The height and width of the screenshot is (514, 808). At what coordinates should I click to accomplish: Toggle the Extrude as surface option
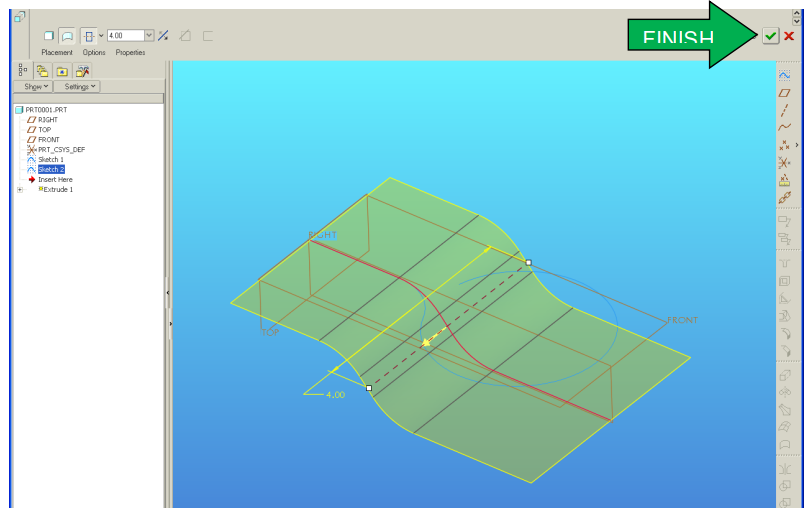coord(67,36)
